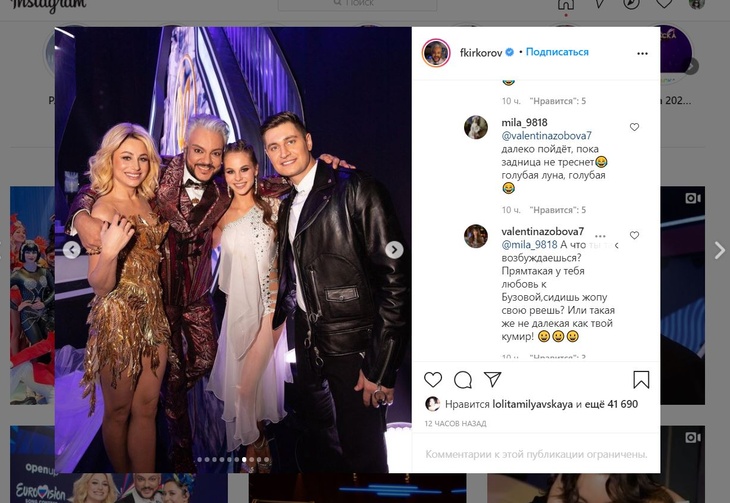The width and height of the screenshot is (730, 503).
Task: Open the comment bubble icon
Action: point(463,380)
